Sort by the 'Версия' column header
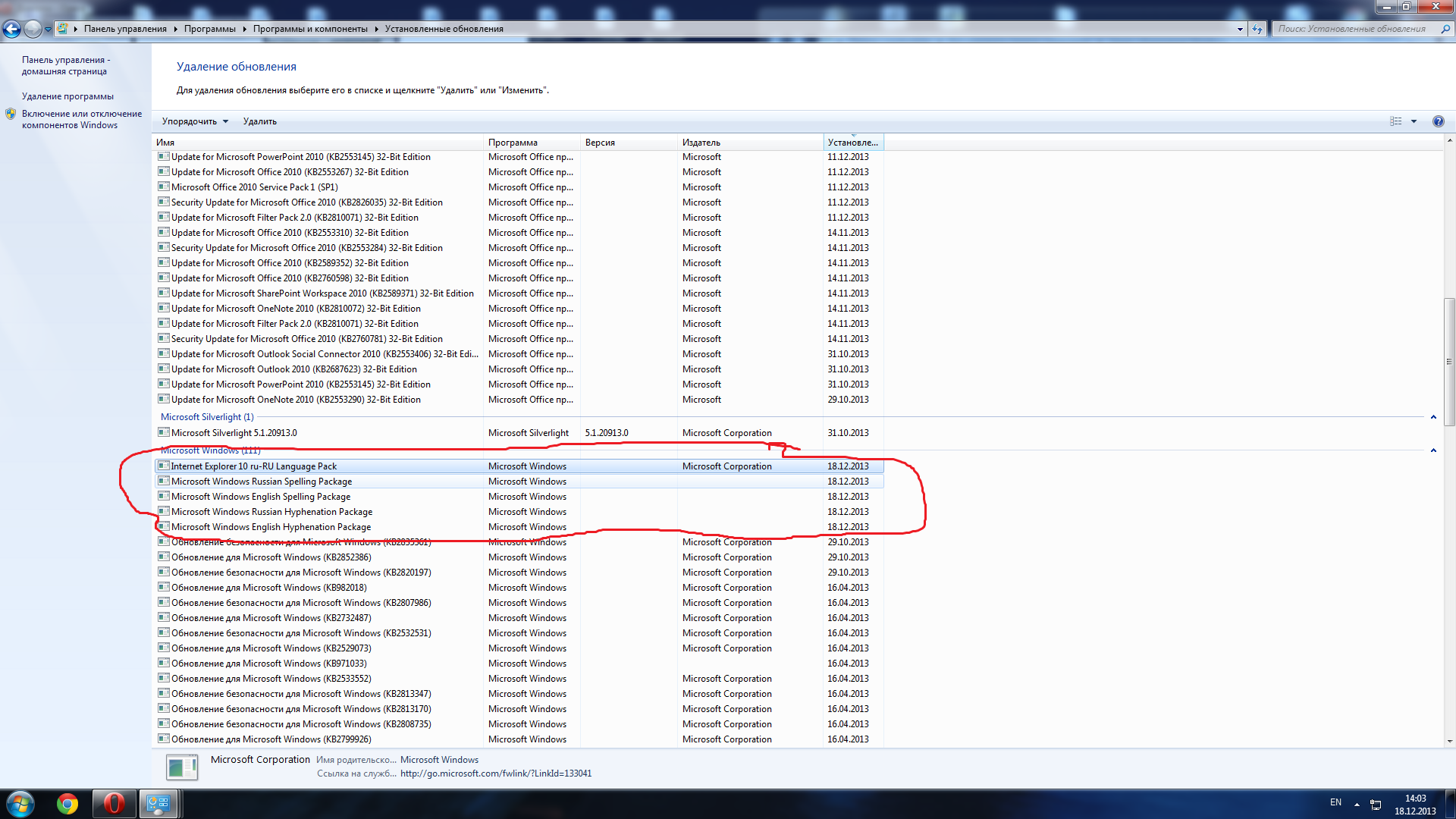Viewport: 1456px width, 819px height. pyautogui.click(x=629, y=143)
